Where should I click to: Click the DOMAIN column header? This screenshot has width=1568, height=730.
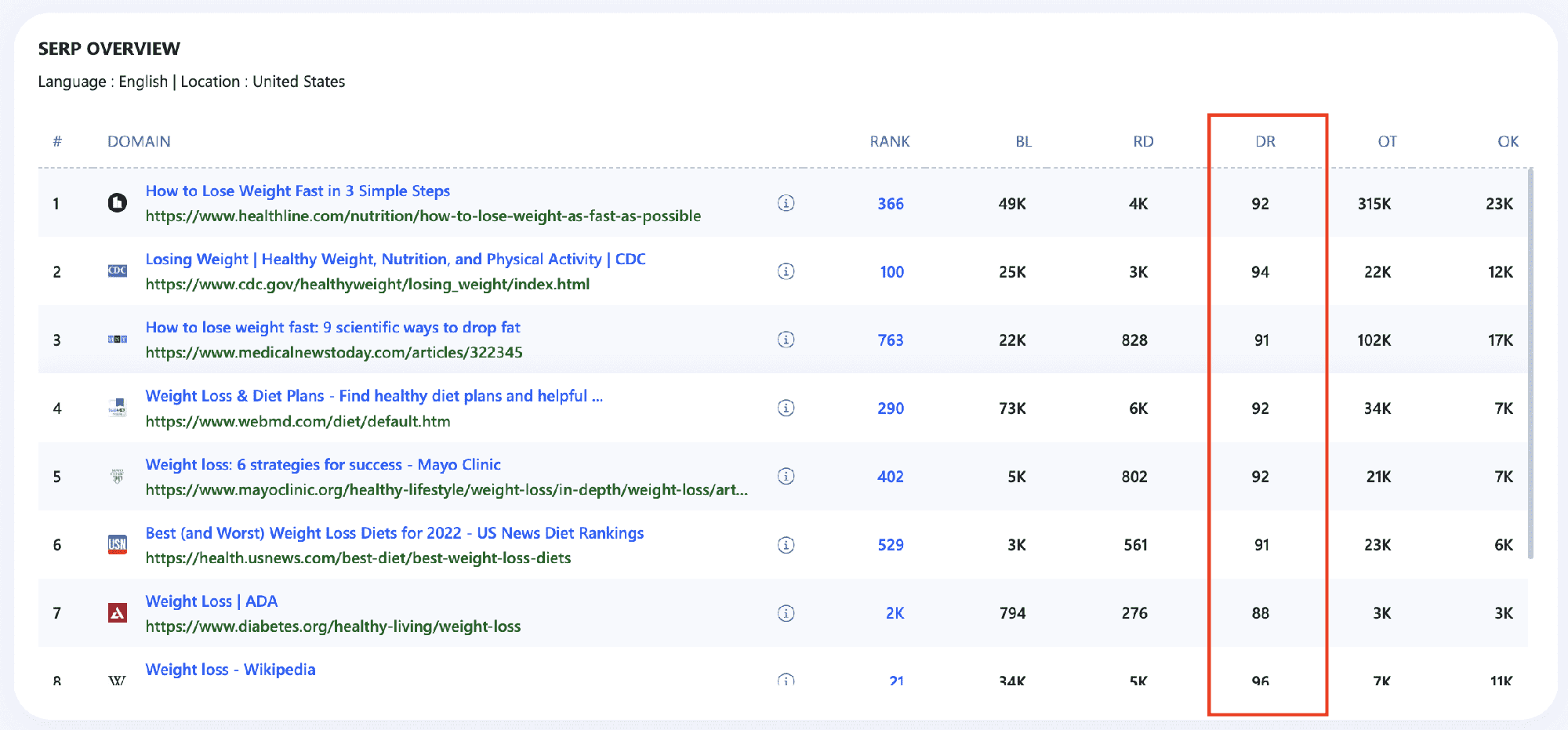tap(139, 141)
